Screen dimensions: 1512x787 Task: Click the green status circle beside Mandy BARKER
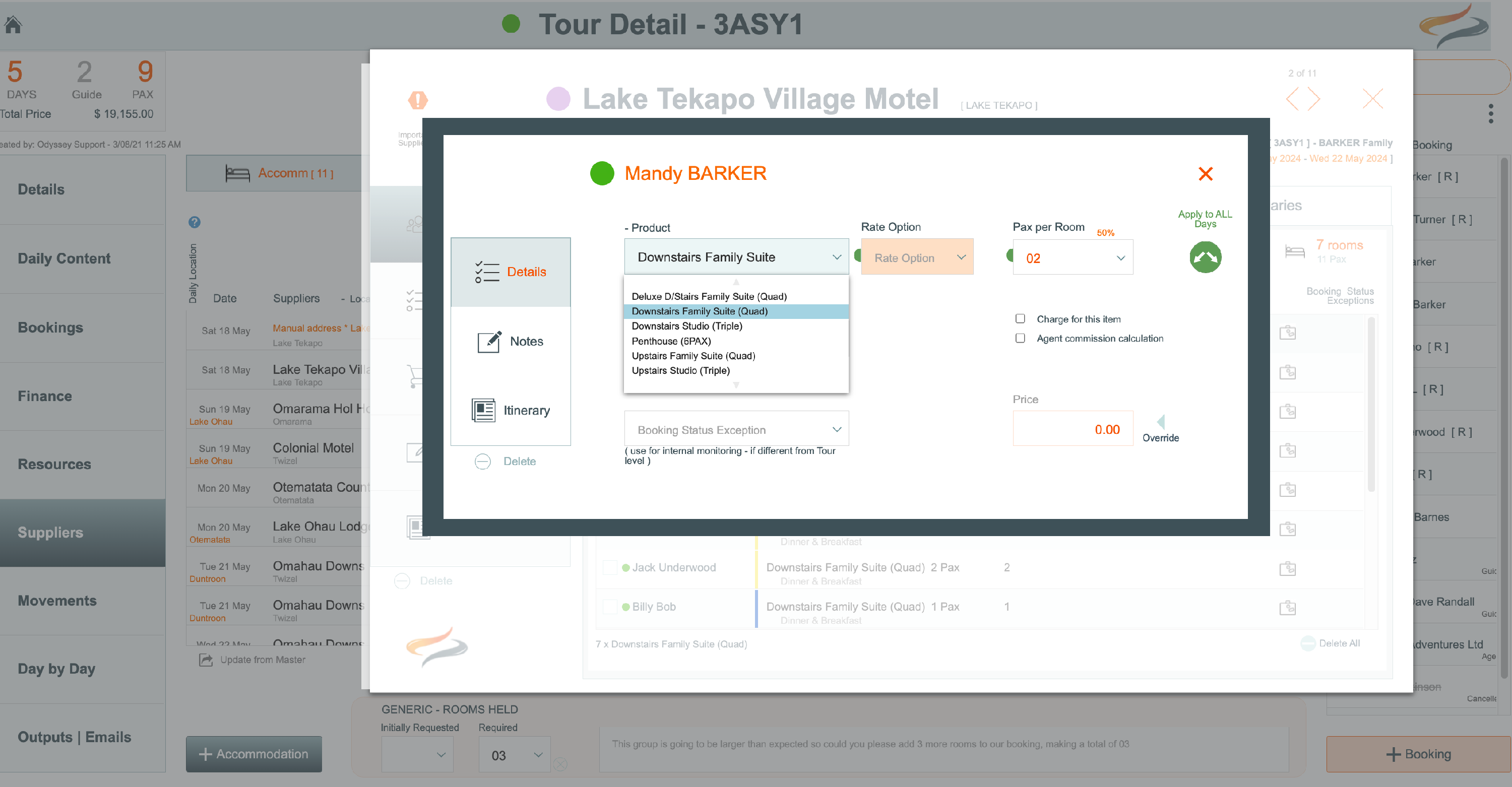602,174
